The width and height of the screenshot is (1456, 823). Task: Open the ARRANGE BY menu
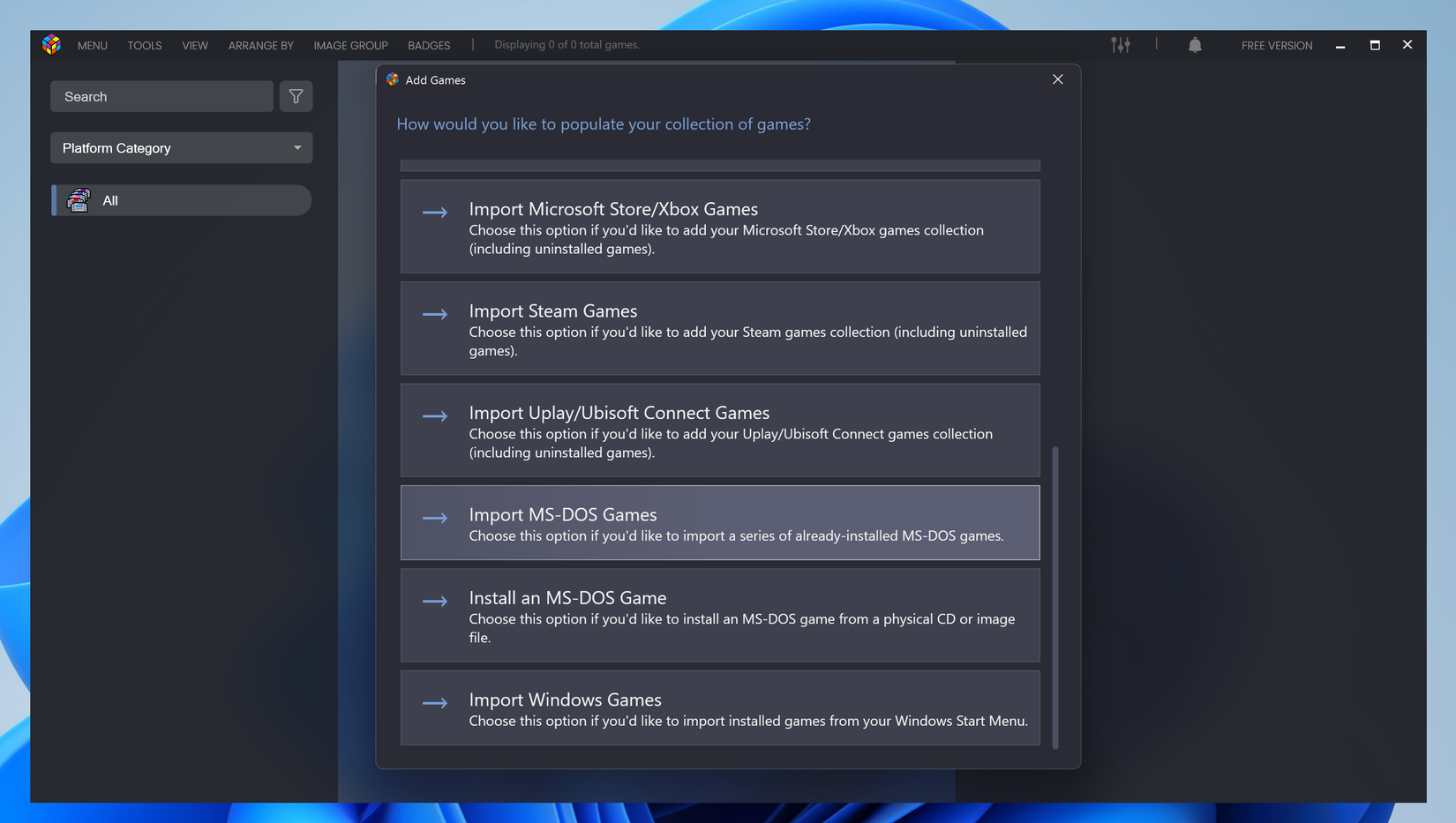[x=260, y=45]
